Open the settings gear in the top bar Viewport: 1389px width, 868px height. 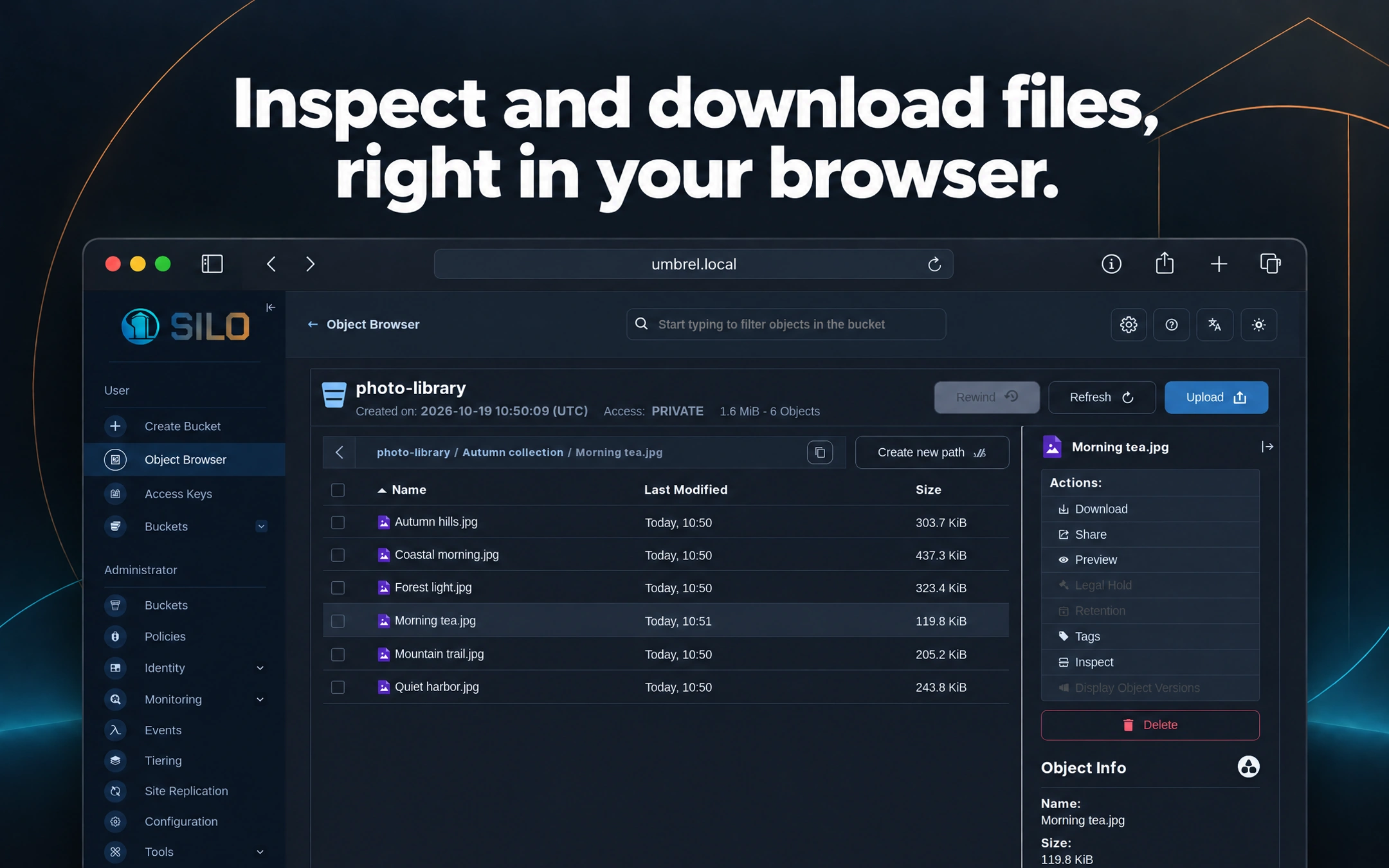click(1129, 325)
